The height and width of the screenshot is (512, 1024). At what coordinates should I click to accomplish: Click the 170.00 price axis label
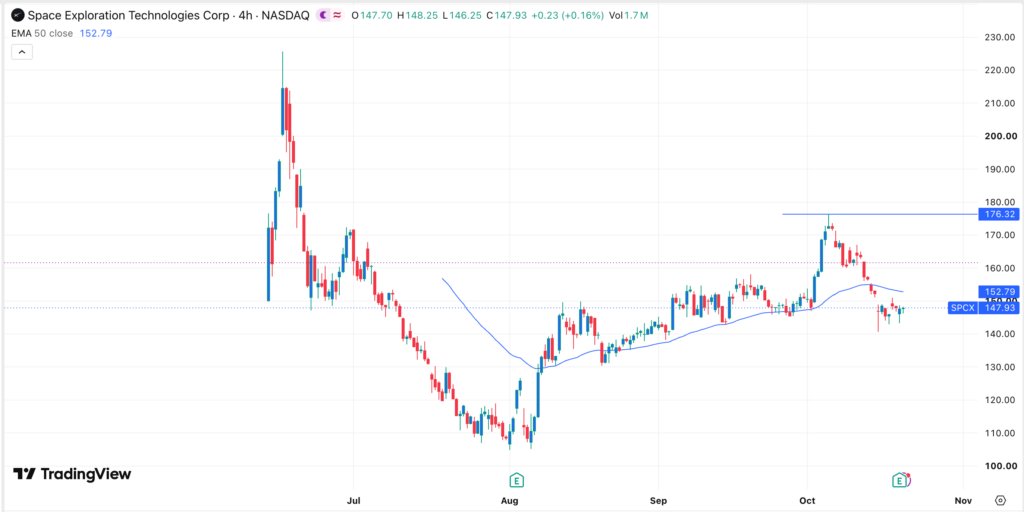1002,235
